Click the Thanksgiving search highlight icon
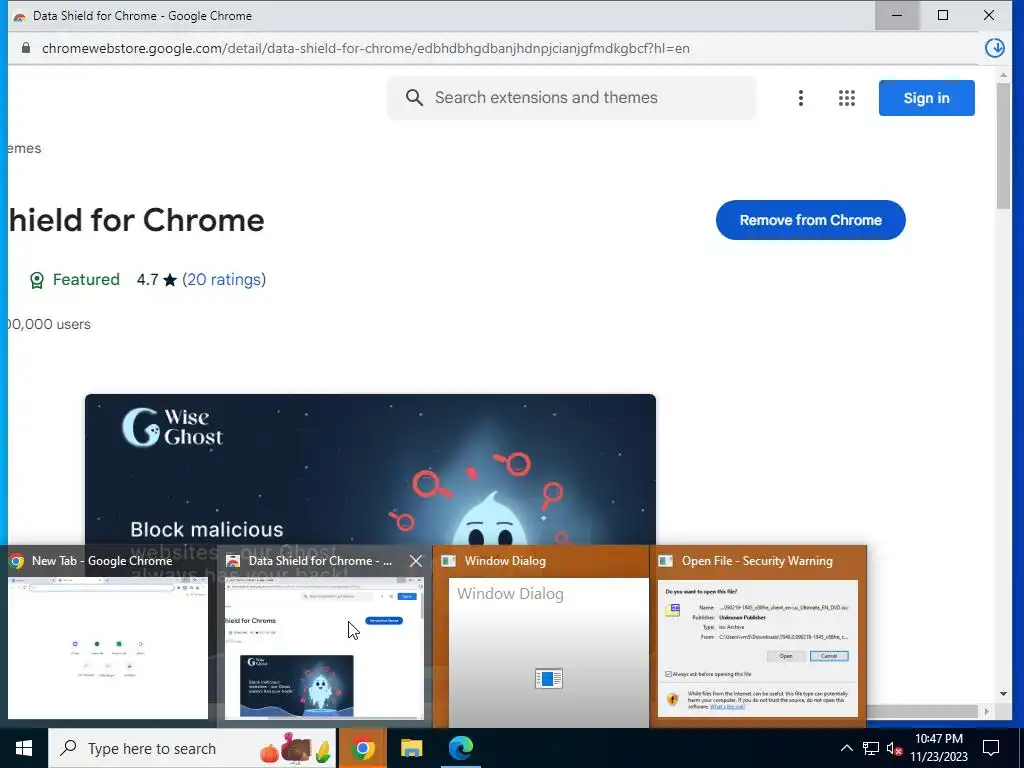Viewport: 1024px width, 768px height. coord(296,748)
